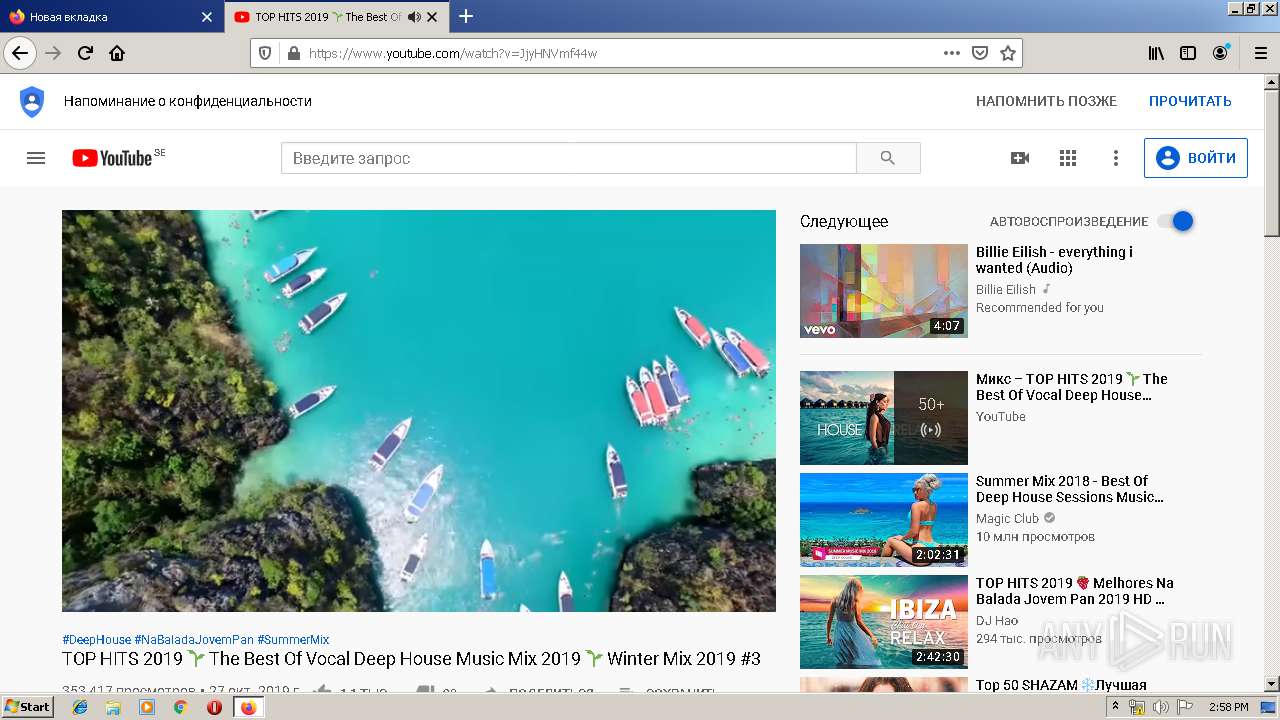Open Billie Eilish - everything i wanted title
Screen dimensions: 1280x720
point(1054,260)
